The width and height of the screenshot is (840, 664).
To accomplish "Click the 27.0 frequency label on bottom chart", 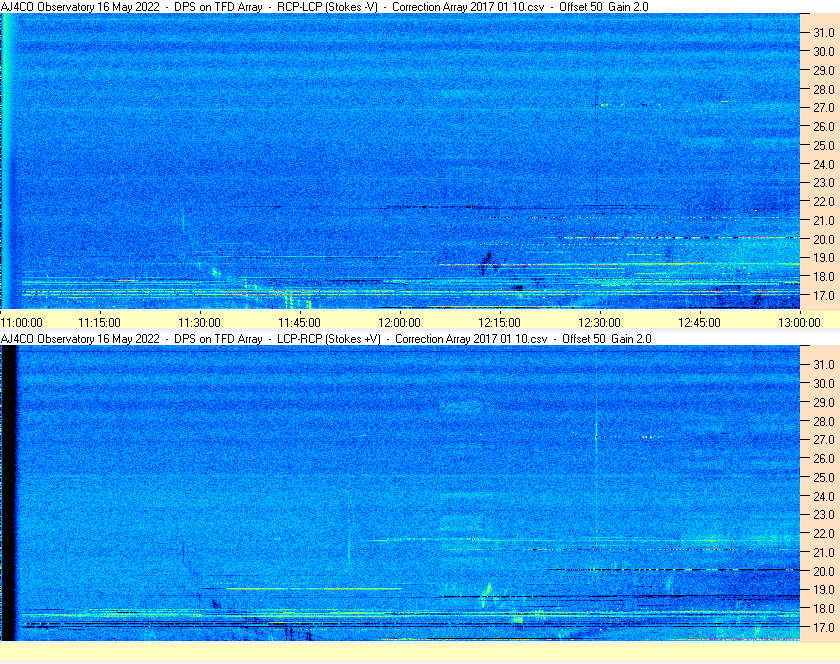I will tap(824, 440).
